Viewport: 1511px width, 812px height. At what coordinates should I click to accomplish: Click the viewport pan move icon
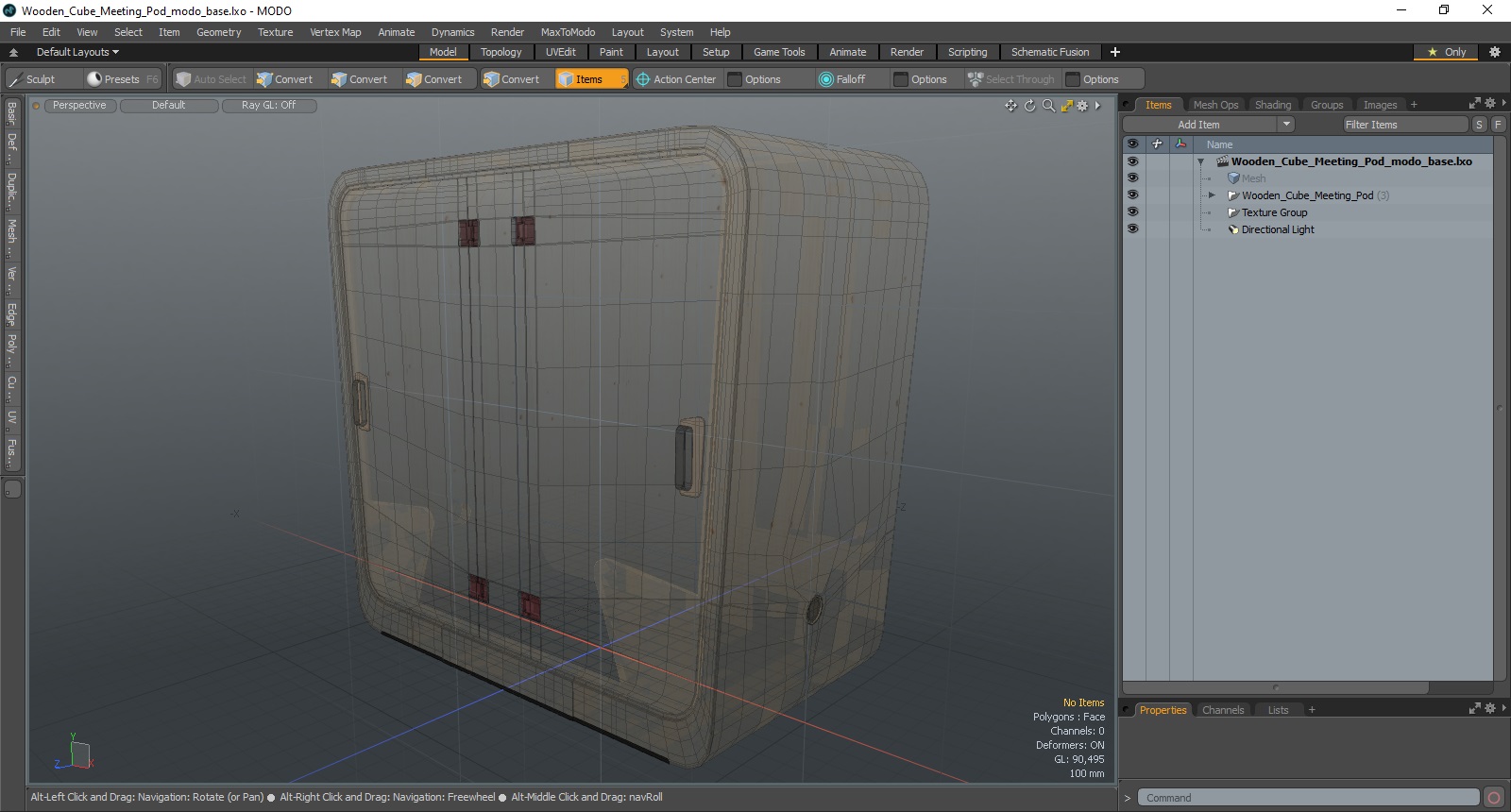tap(1011, 106)
